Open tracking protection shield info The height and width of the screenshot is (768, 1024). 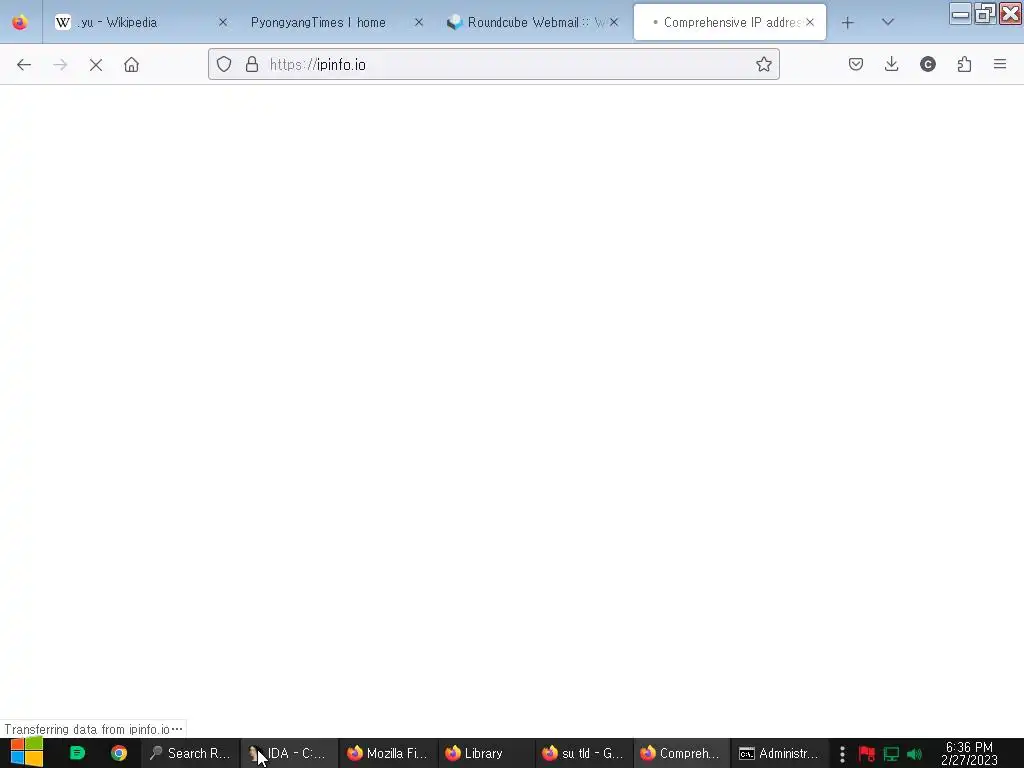pos(224,65)
